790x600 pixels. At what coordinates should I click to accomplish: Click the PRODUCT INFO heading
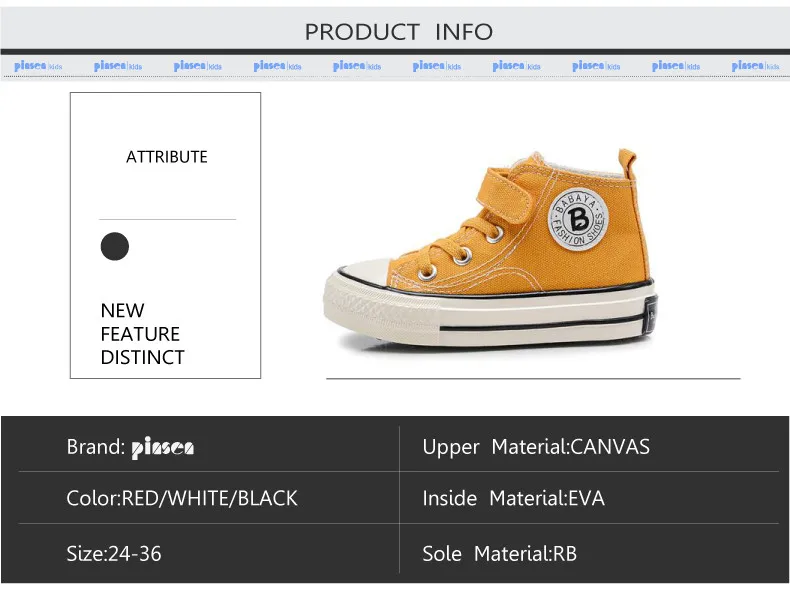(x=399, y=32)
